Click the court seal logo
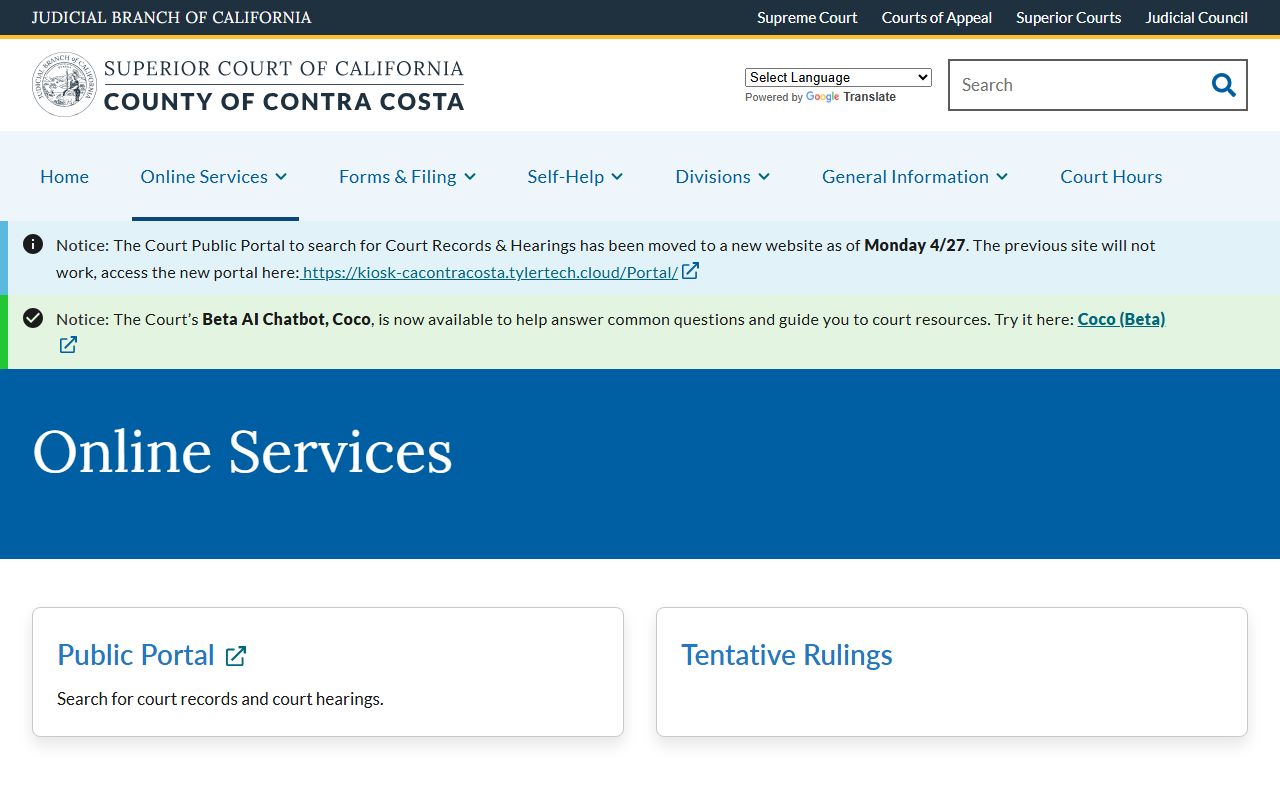The width and height of the screenshot is (1280, 800). tap(64, 85)
